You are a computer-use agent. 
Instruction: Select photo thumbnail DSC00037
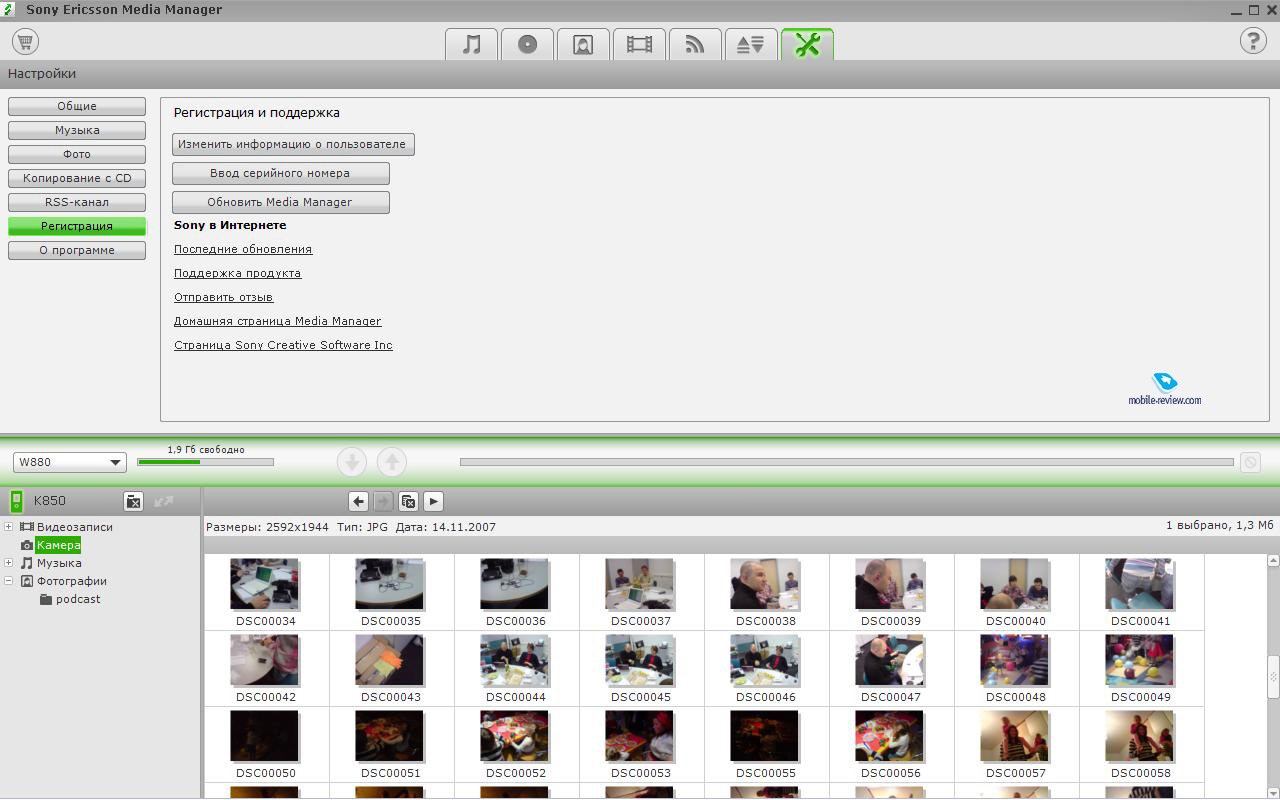(639, 584)
